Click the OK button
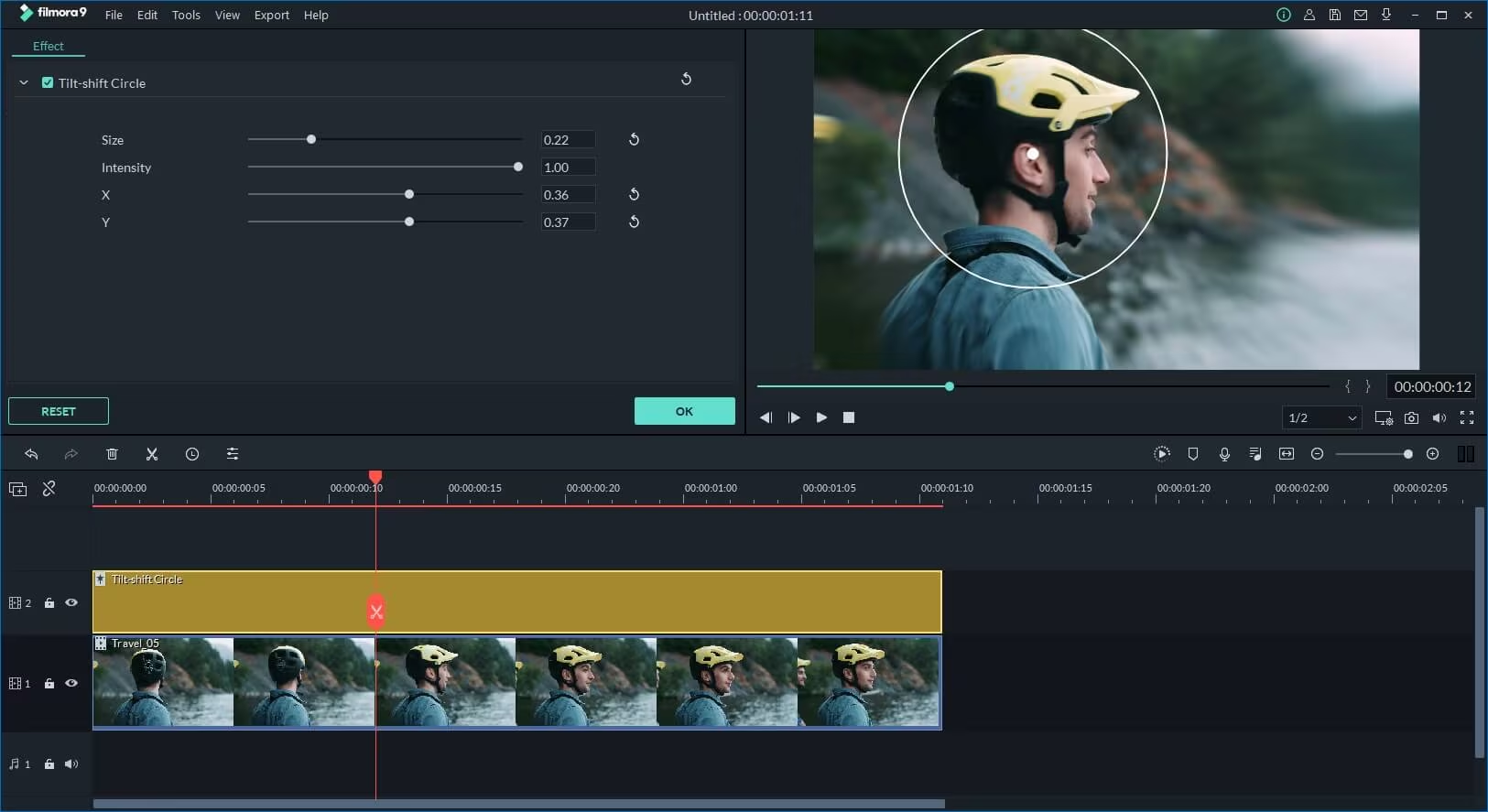Viewport: 1488px width, 812px height. point(685,411)
